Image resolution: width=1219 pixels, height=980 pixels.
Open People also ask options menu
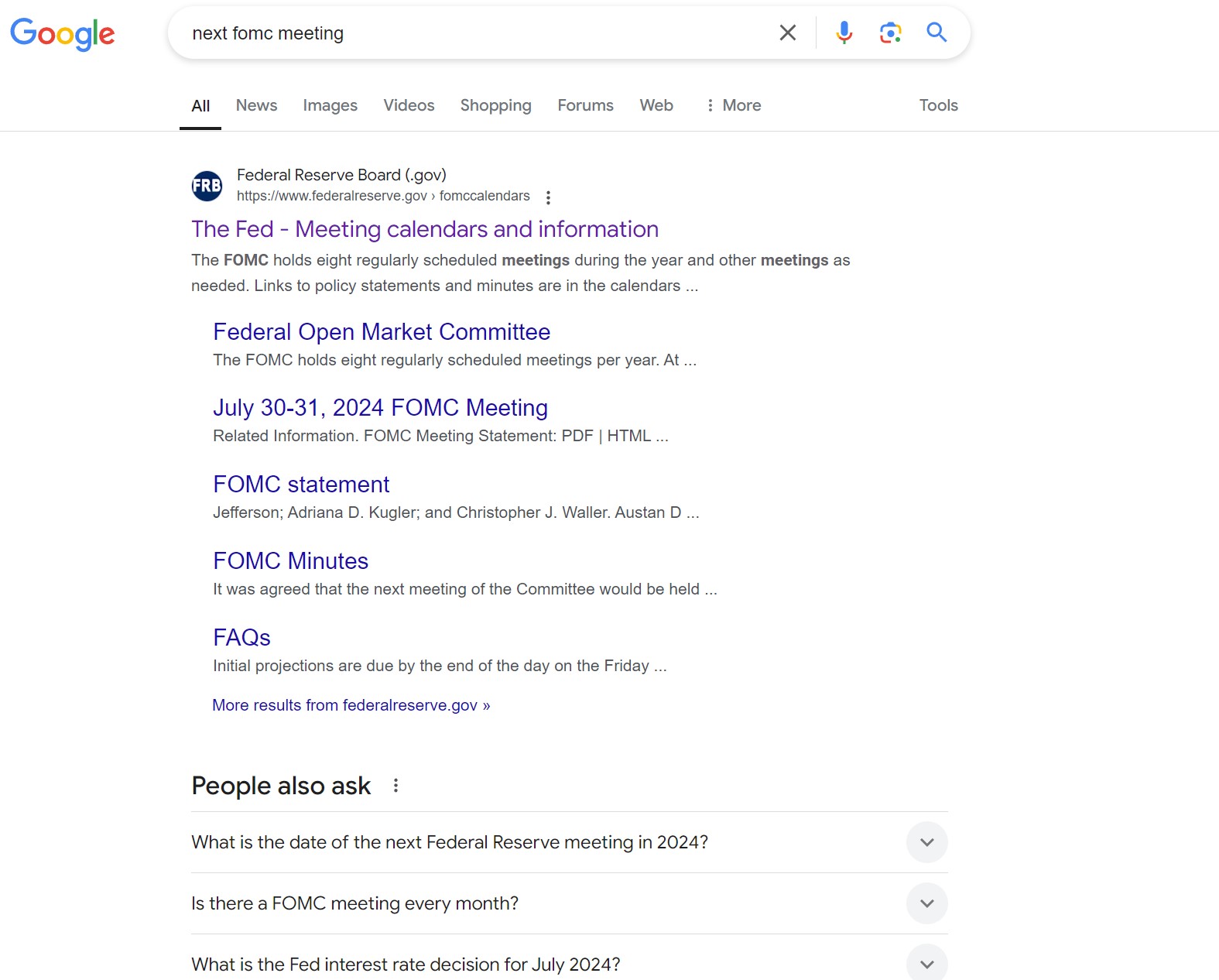[x=395, y=786]
